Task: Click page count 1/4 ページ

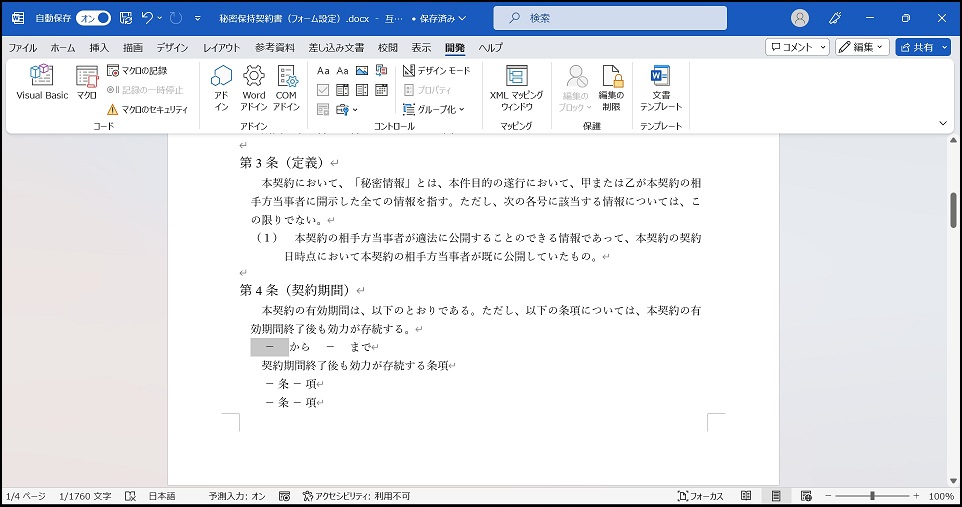Action: point(26,496)
